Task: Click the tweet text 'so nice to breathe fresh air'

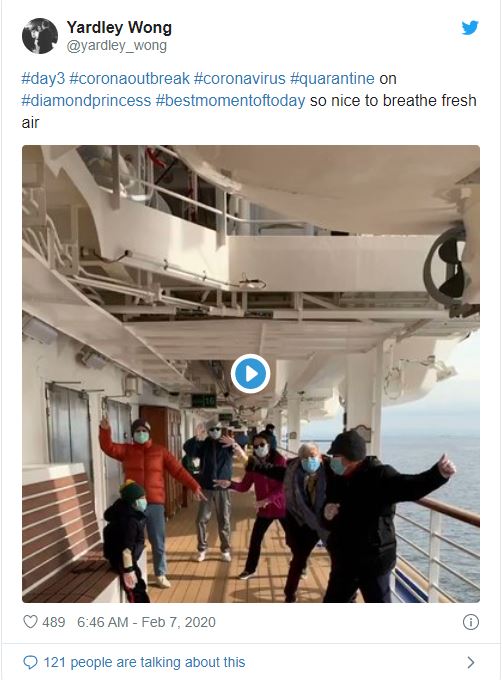Action: point(249,111)
